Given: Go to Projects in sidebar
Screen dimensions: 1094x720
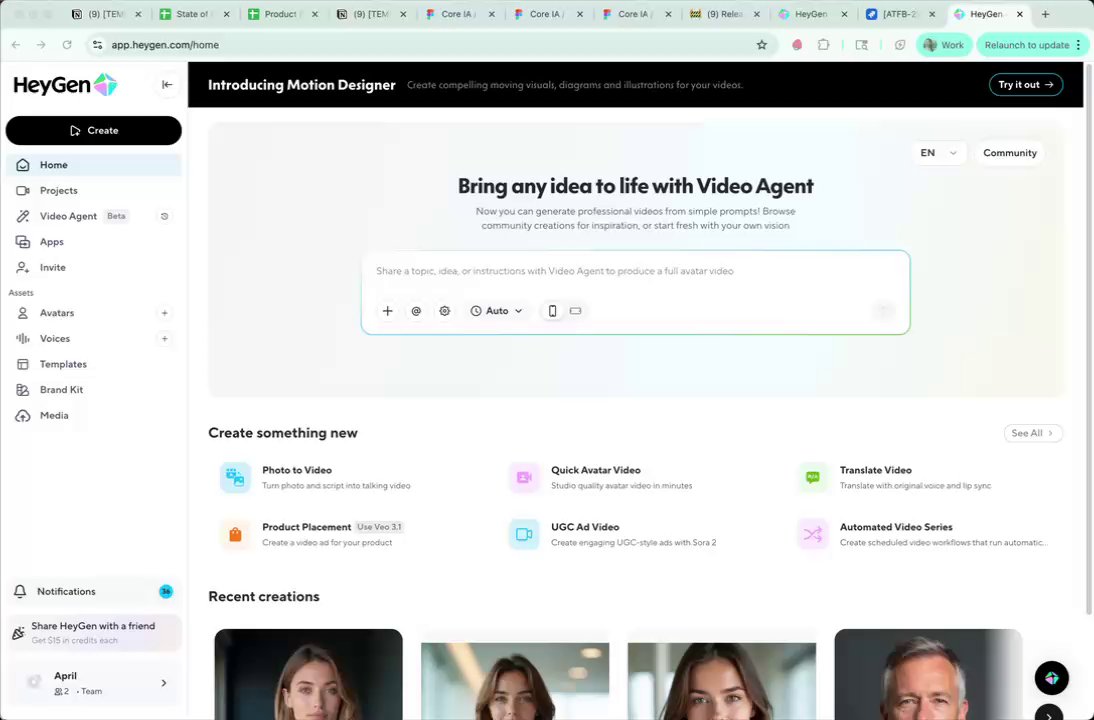Looking at the screenshot, I should point(93,190).
